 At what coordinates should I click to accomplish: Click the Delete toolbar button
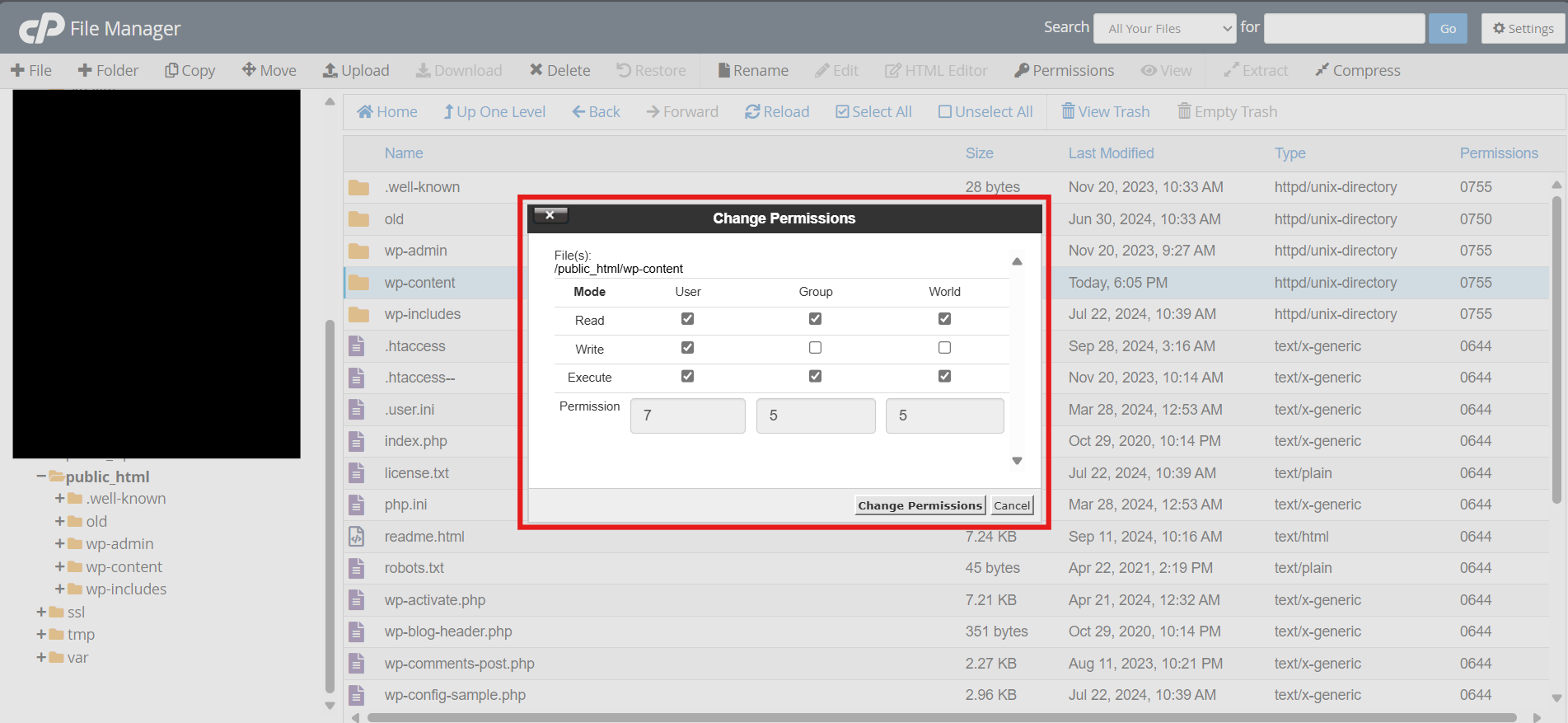[559, 71]
